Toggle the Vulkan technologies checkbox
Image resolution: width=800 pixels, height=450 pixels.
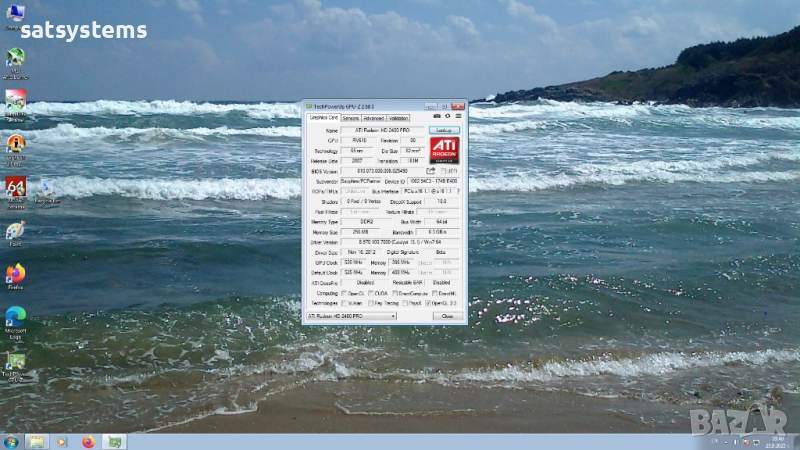point(345,302)
